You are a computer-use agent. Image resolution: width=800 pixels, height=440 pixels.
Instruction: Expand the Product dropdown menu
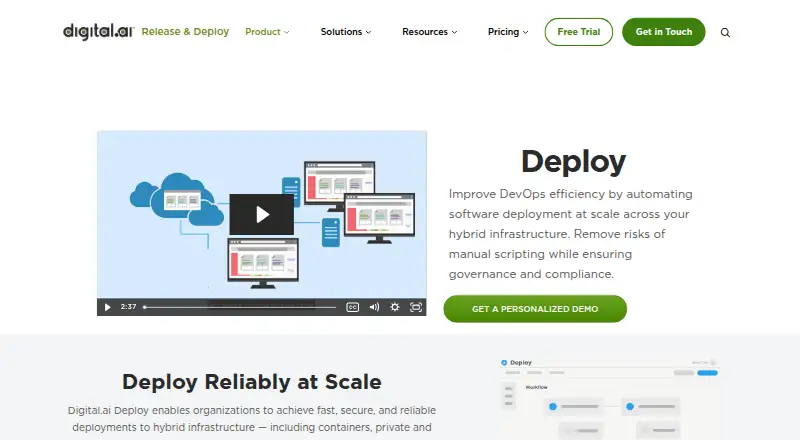click(x=267, y=32)
